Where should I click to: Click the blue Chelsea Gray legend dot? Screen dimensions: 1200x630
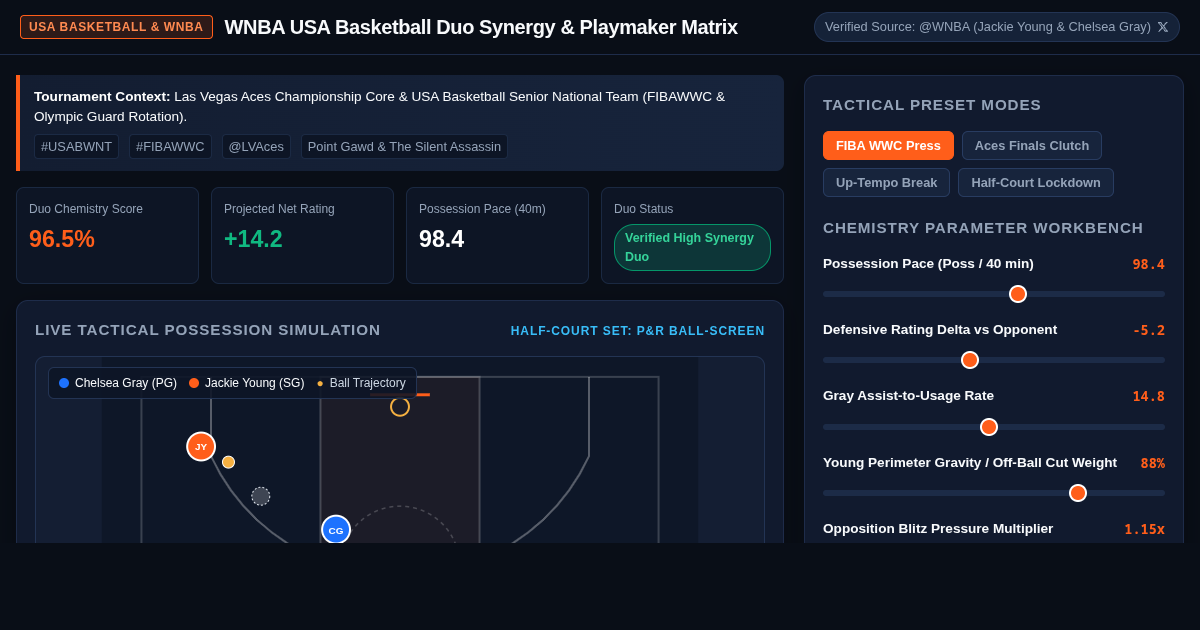click(64, 383)
